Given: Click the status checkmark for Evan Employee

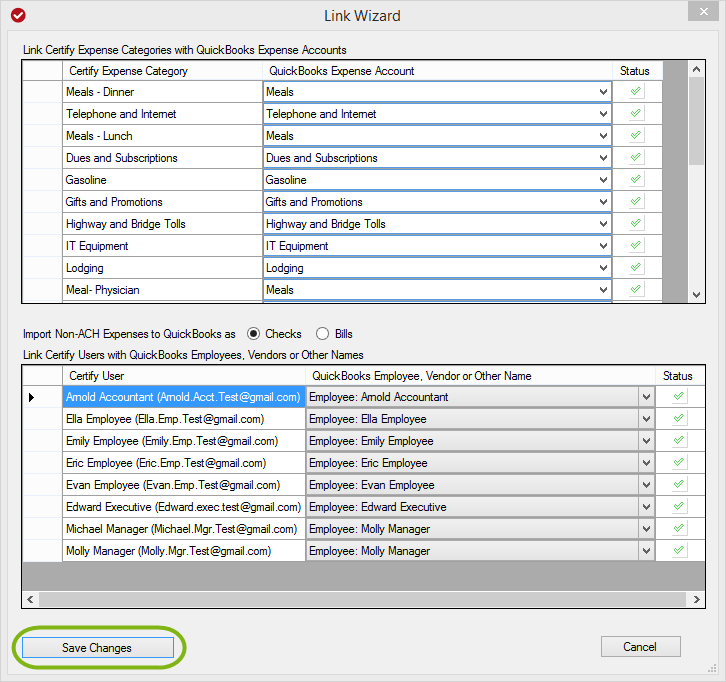Looking at the screenshot, I should click(679, 484).
